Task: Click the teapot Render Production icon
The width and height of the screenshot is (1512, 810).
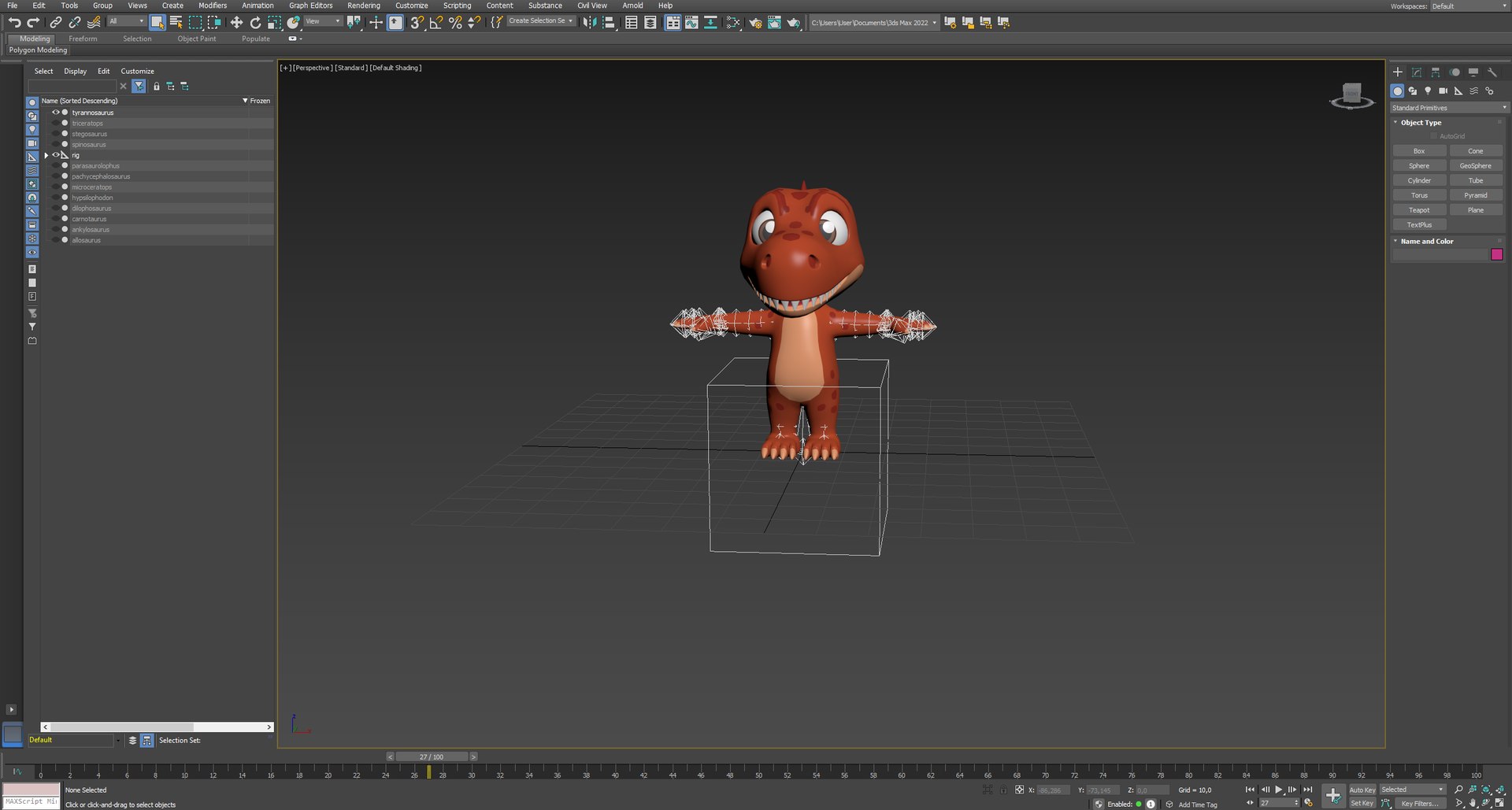Action: click(794, 23)
